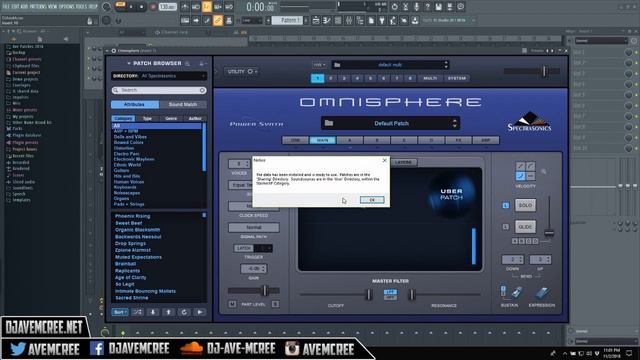Switch to the FX page tab
The width and height of the screenshot is (640, 360).
point(458,140)
